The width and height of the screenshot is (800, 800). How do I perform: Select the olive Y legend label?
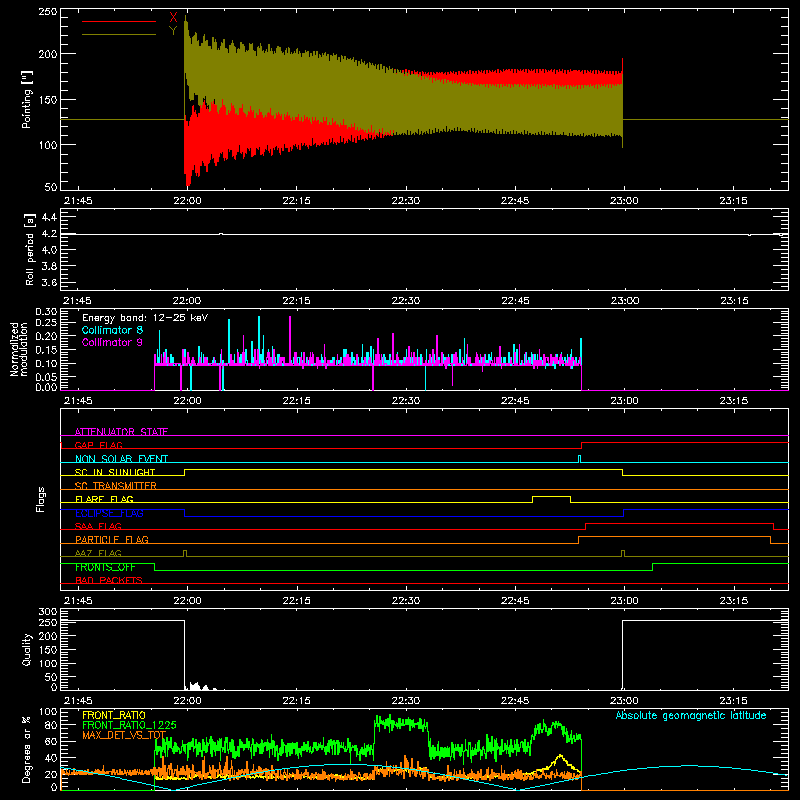[x=173, y=31]
